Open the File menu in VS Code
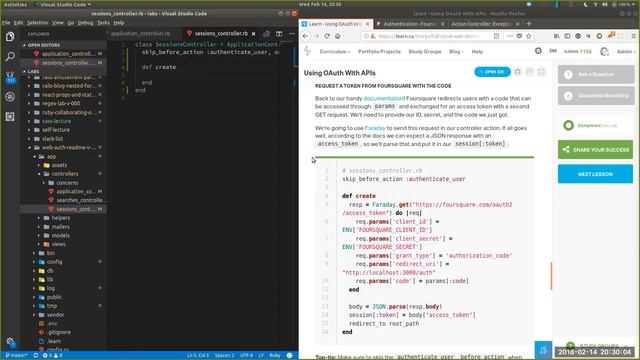This screenshot has width=640, height=360. [x=6, y=23]
